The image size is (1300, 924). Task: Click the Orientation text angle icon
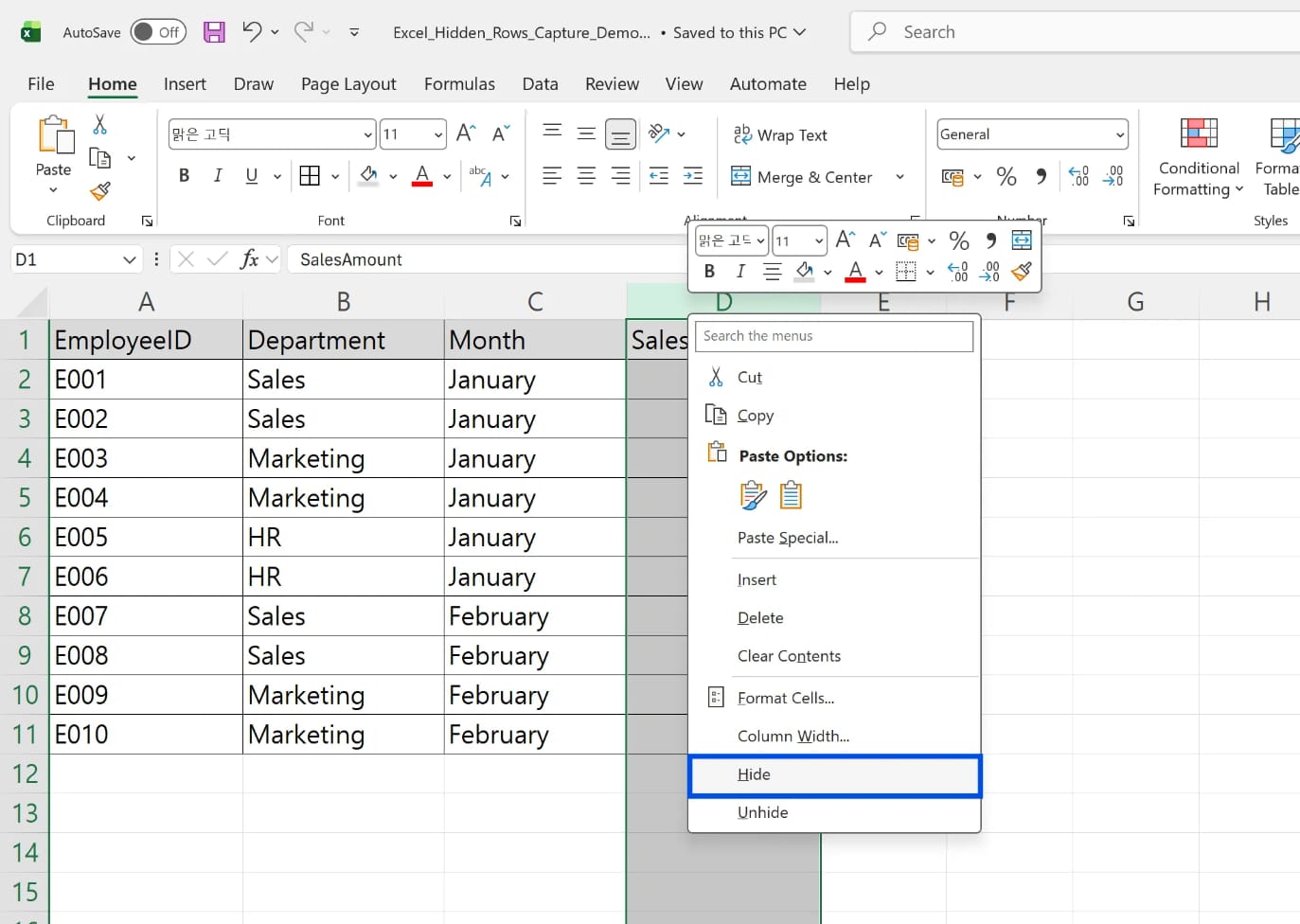click(659, 133)
